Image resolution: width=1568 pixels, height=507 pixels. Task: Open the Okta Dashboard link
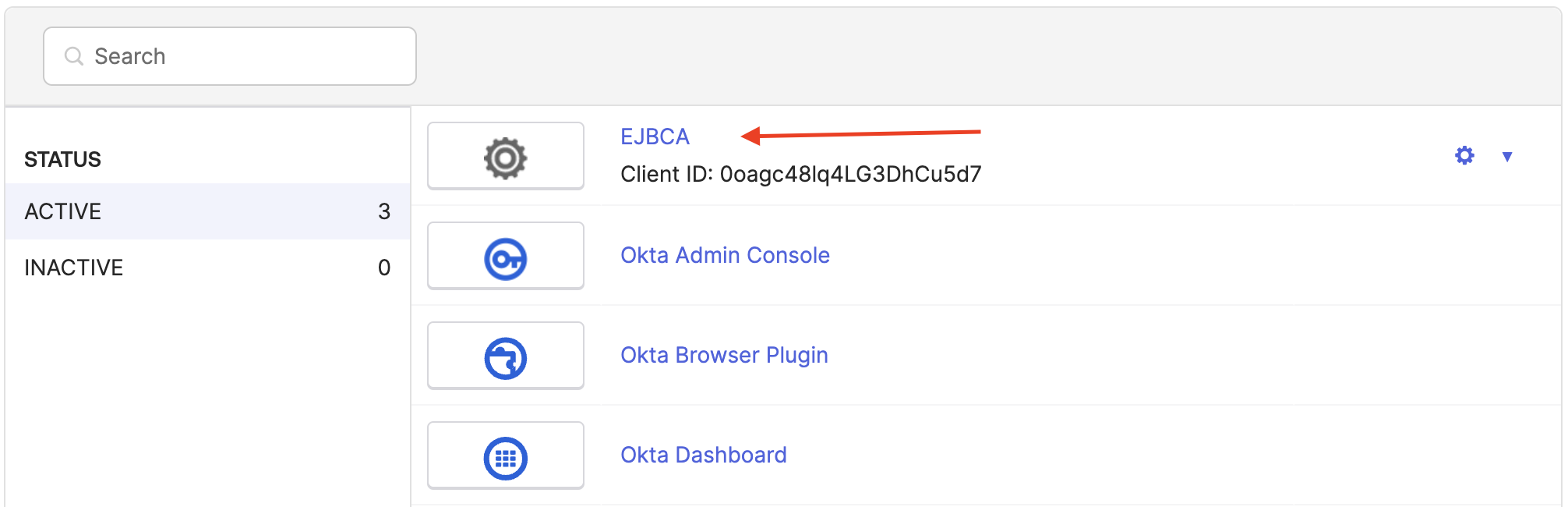coord(703,455)
